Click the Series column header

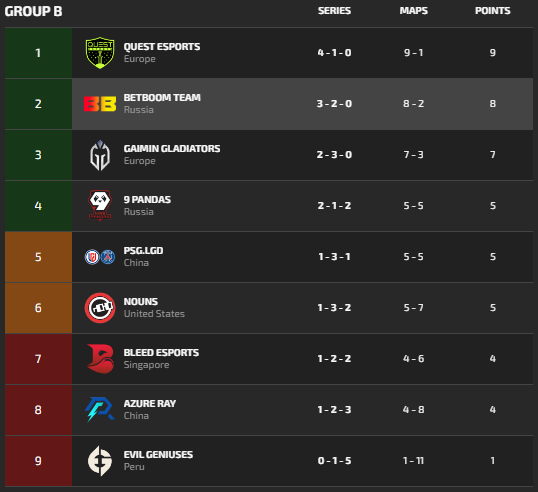tap(334, 11)
